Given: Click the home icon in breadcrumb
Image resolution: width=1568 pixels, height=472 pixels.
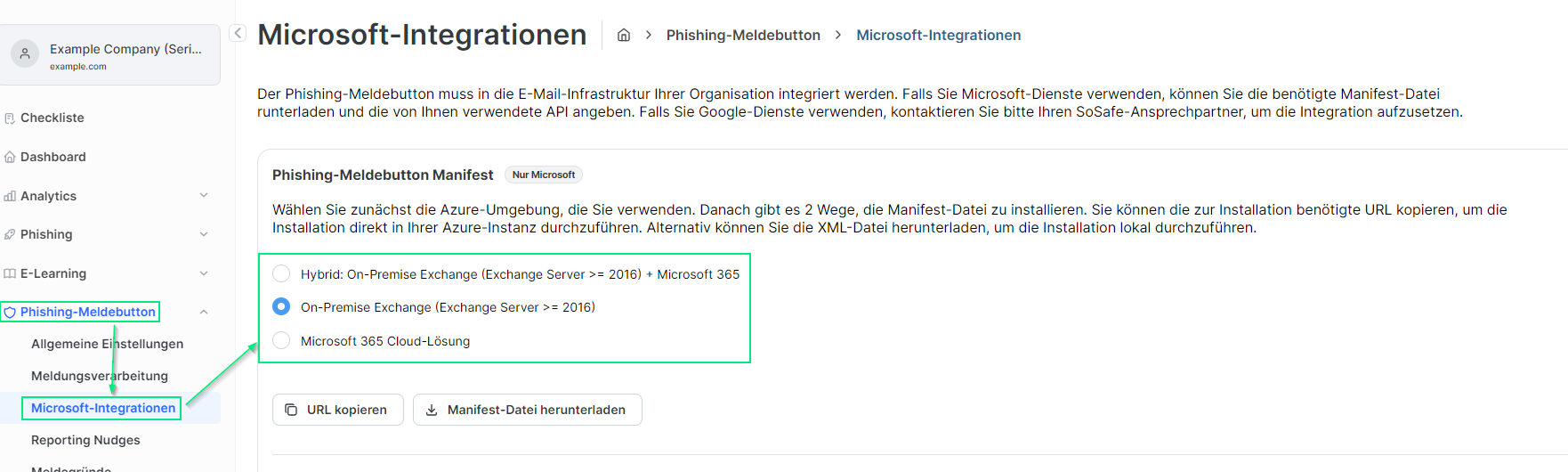Looking at the screenshot, I should (624, 35).
